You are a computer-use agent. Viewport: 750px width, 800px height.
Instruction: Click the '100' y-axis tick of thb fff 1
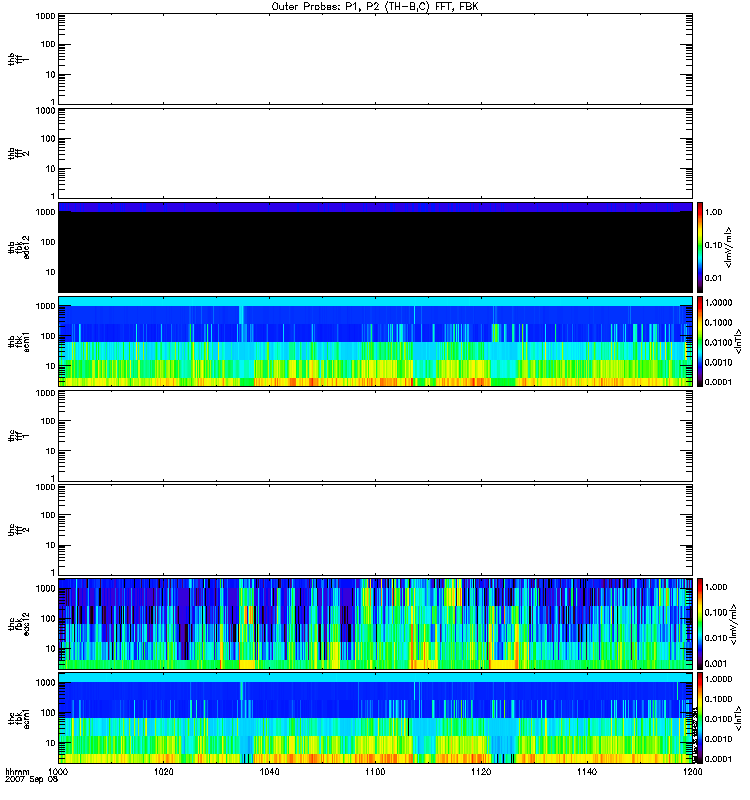(48, 44)
